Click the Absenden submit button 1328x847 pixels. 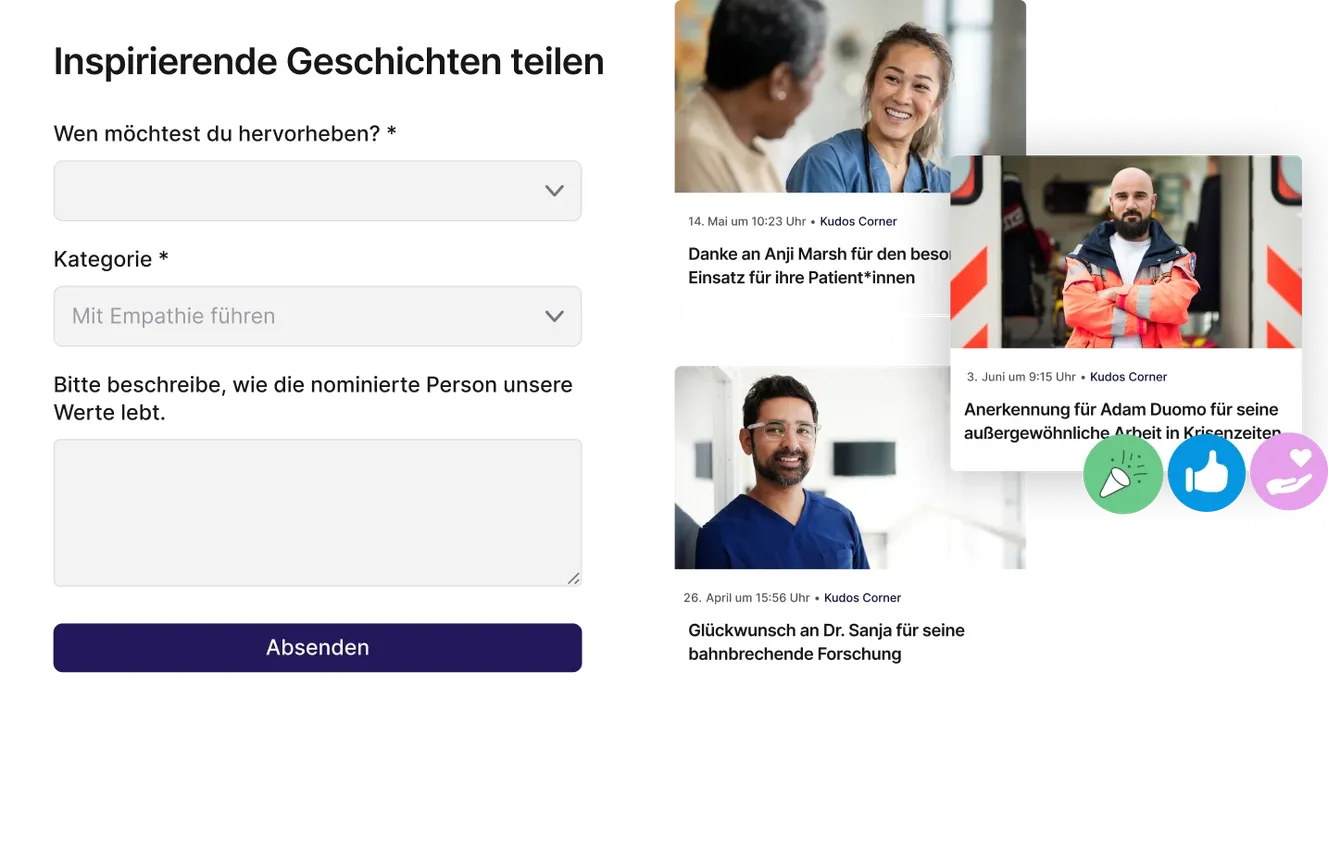[317, 648]
